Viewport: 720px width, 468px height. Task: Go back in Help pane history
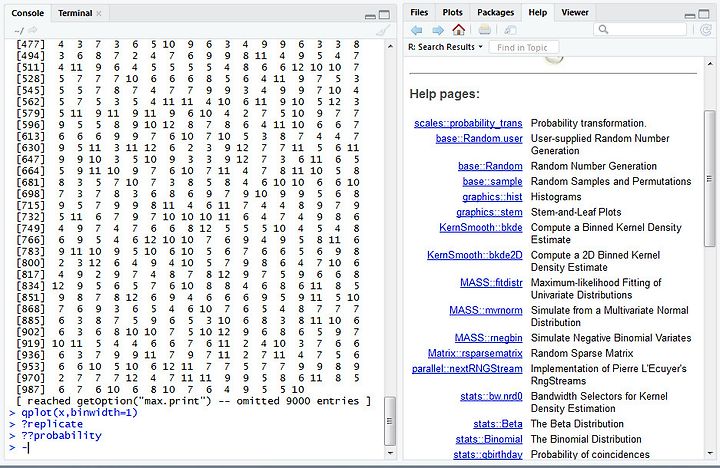[416, 30]
